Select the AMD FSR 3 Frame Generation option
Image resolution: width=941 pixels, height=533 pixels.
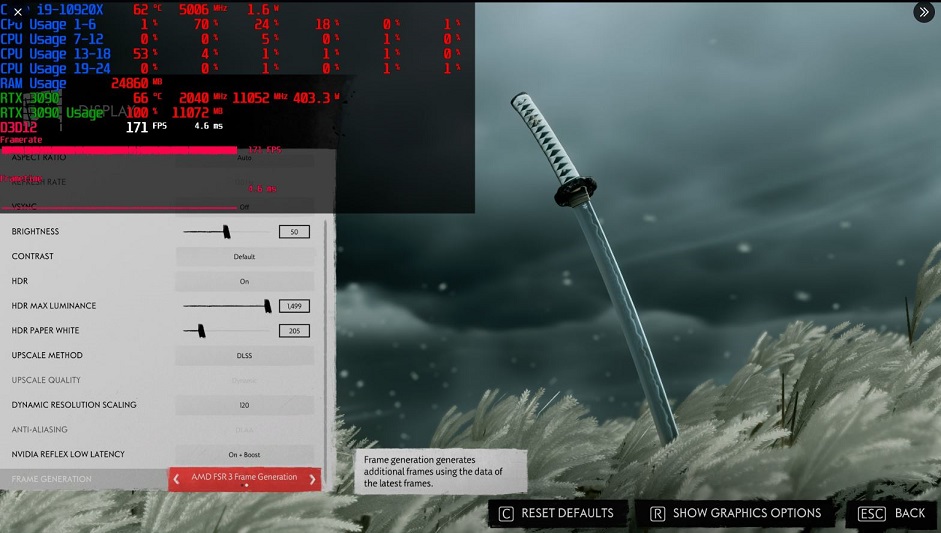pos(244,477)
